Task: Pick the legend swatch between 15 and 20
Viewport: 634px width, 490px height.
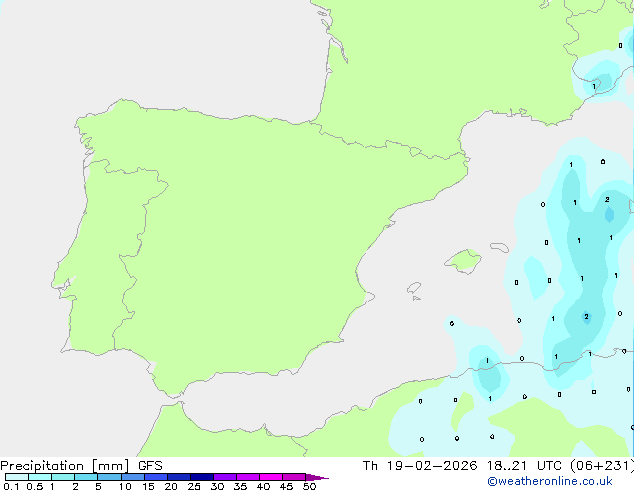Action: 156,477
